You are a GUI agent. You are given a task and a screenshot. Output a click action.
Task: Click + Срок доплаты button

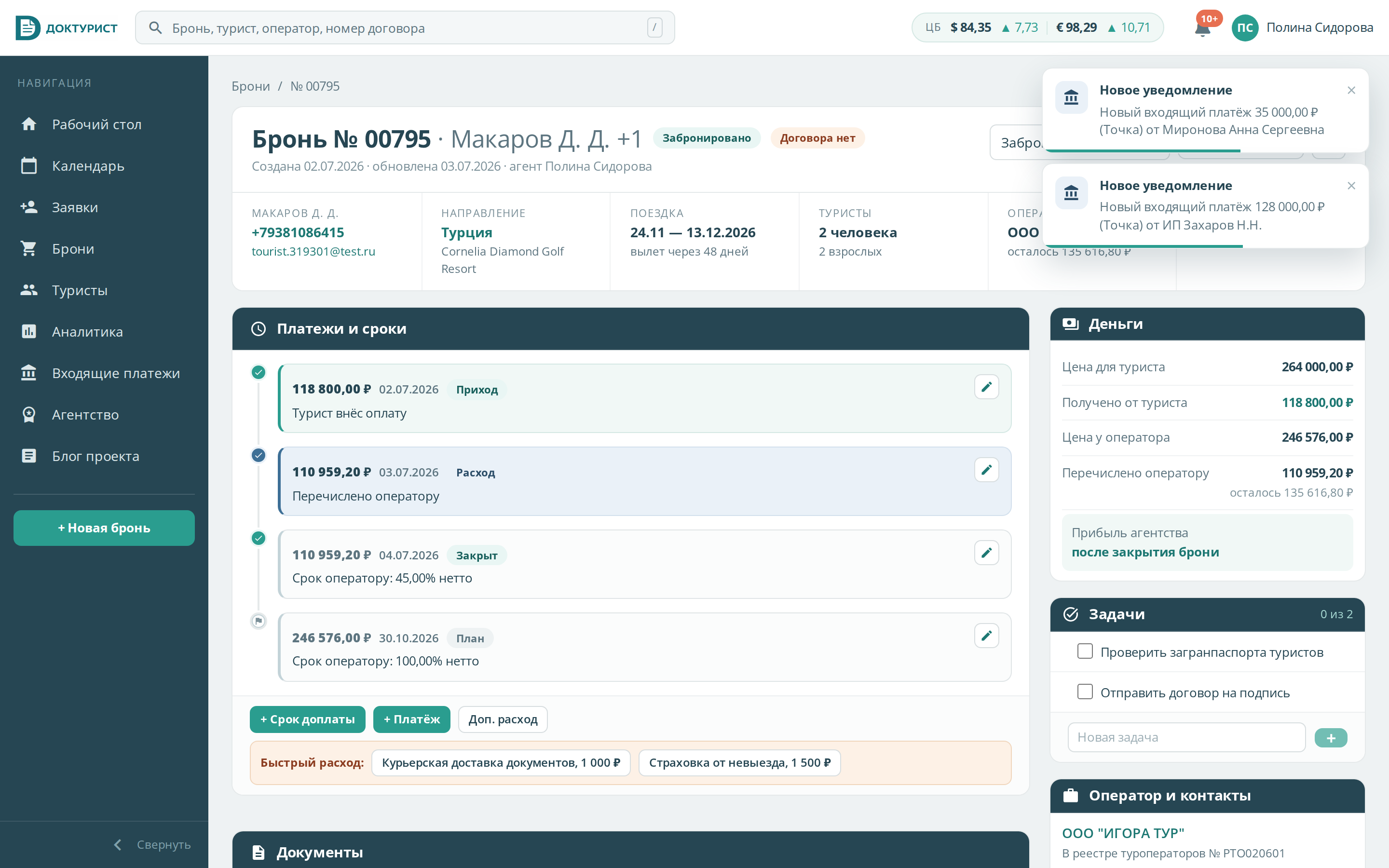click(307, 719)
